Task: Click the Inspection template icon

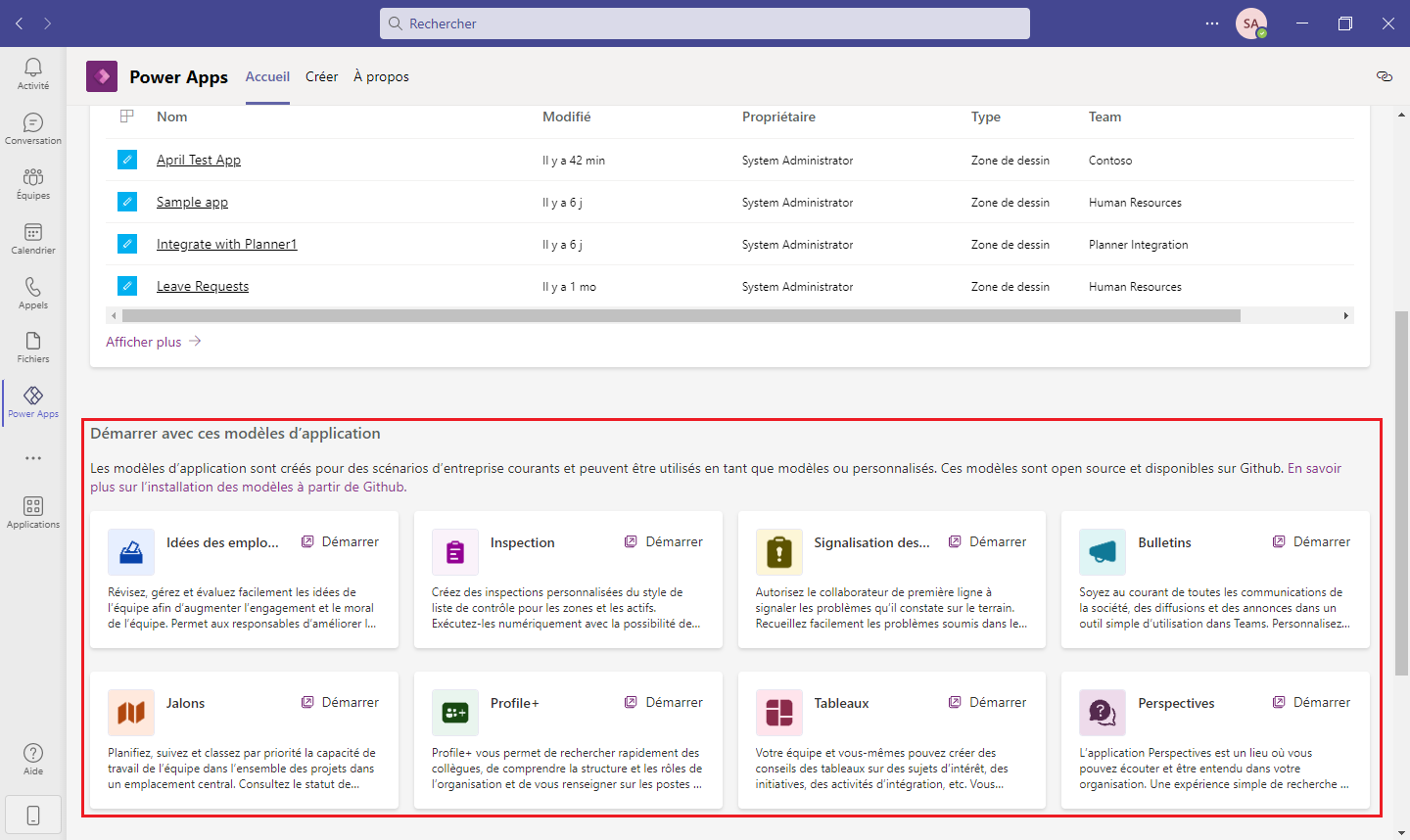Action: click(455, 552)
